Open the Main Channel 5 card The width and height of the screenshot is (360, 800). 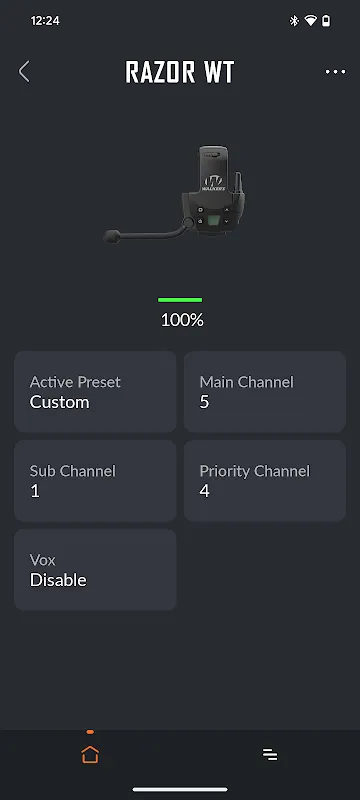pos(265,391)
